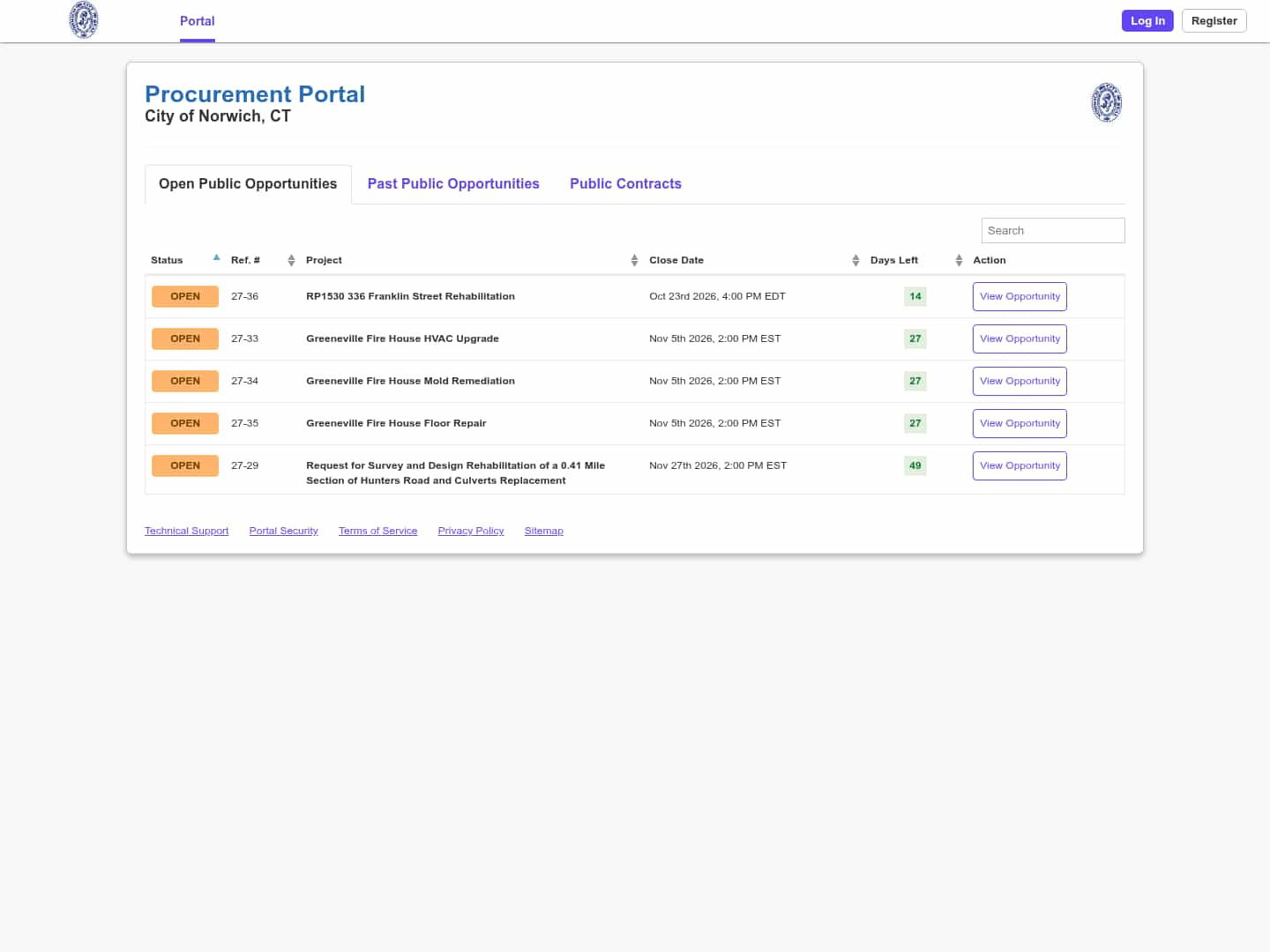
Task: Sort by Close Date column sort arrows
Action: [855, 260]
